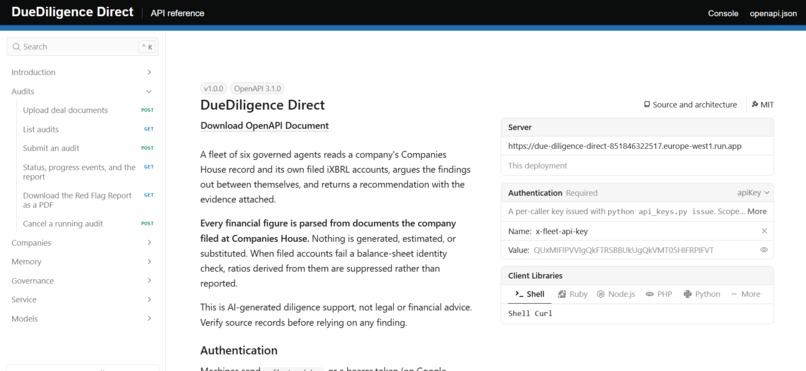Click Download OpenAPI Document link
806x371 pixels.
click(264, 125)
